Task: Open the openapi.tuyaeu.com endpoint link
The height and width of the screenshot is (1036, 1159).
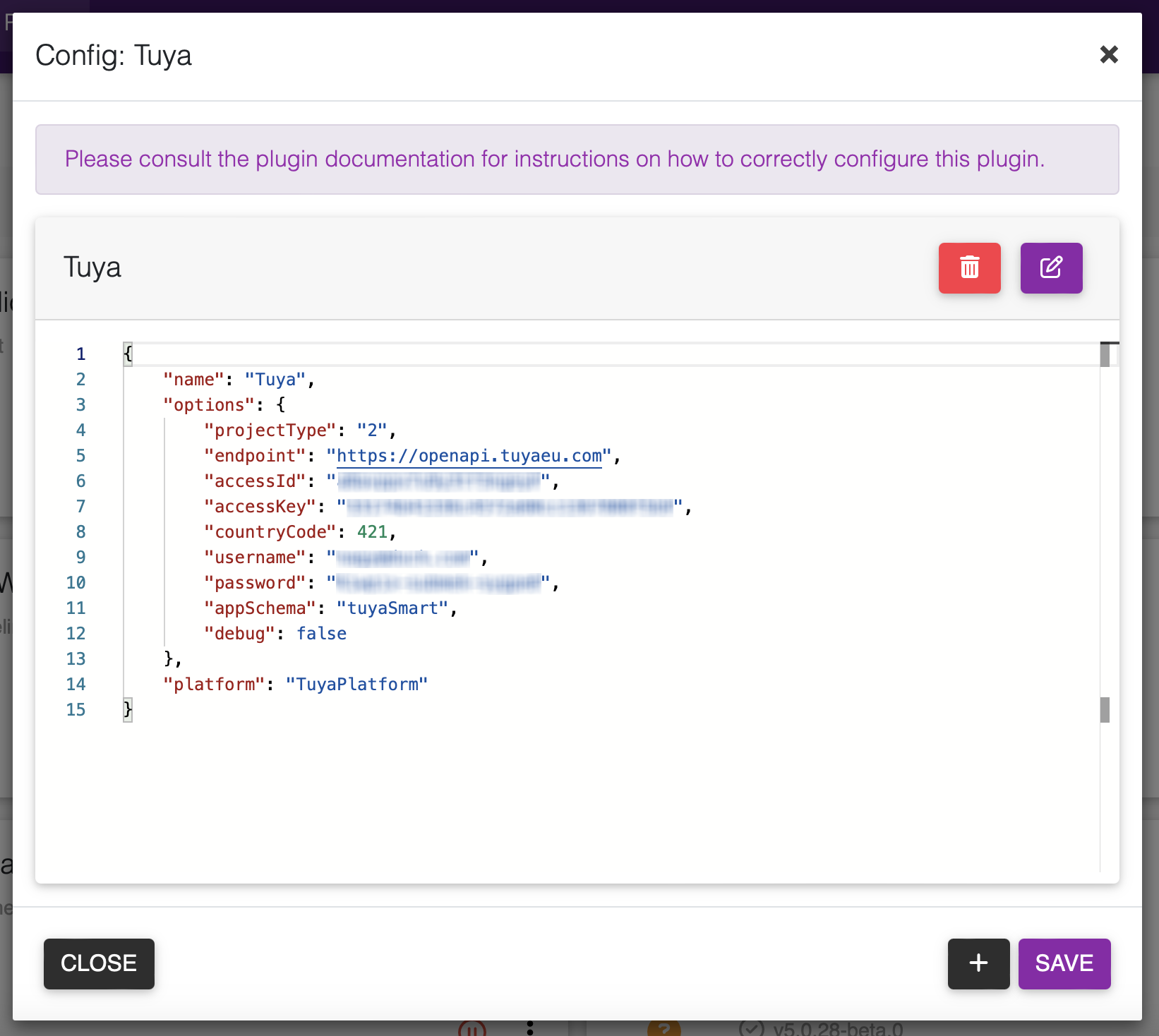Action: click(x=468, y=456)
